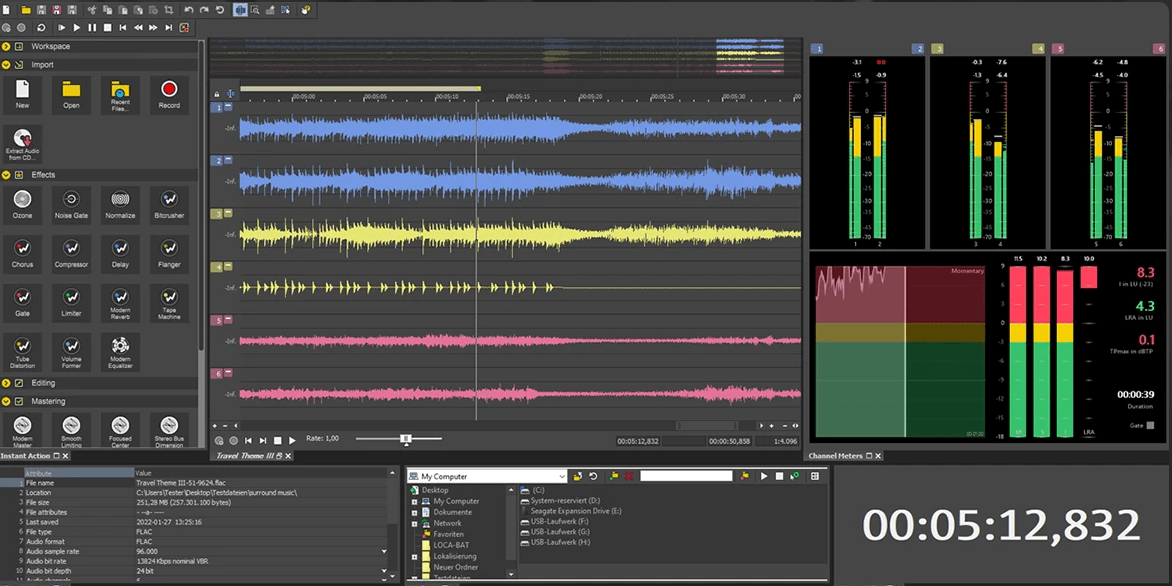Click Pause in the main transport toolbar
This screenshot has width=1172, height=586.
click(92, 28)
